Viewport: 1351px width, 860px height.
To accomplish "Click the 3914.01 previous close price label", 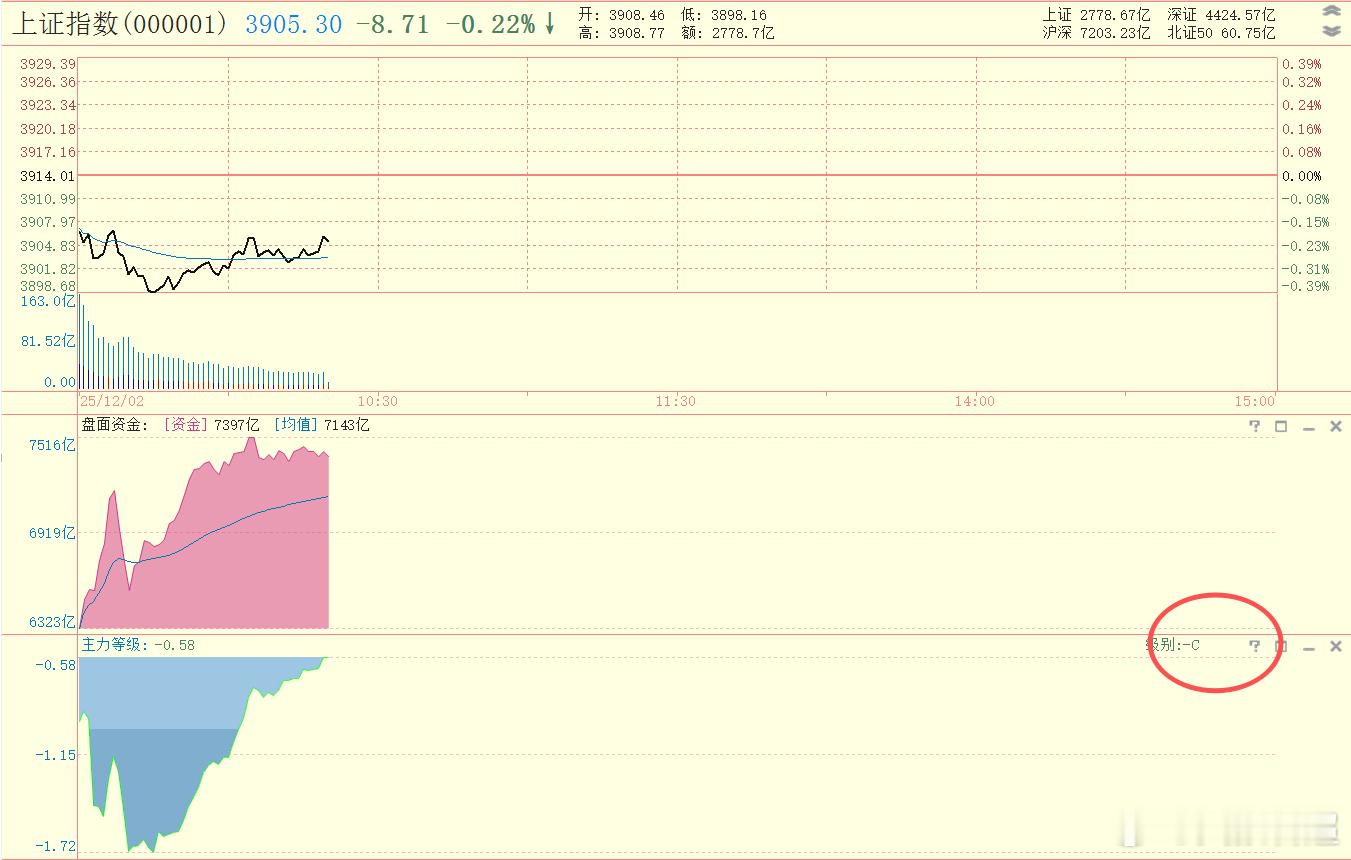I will (48, 176).
